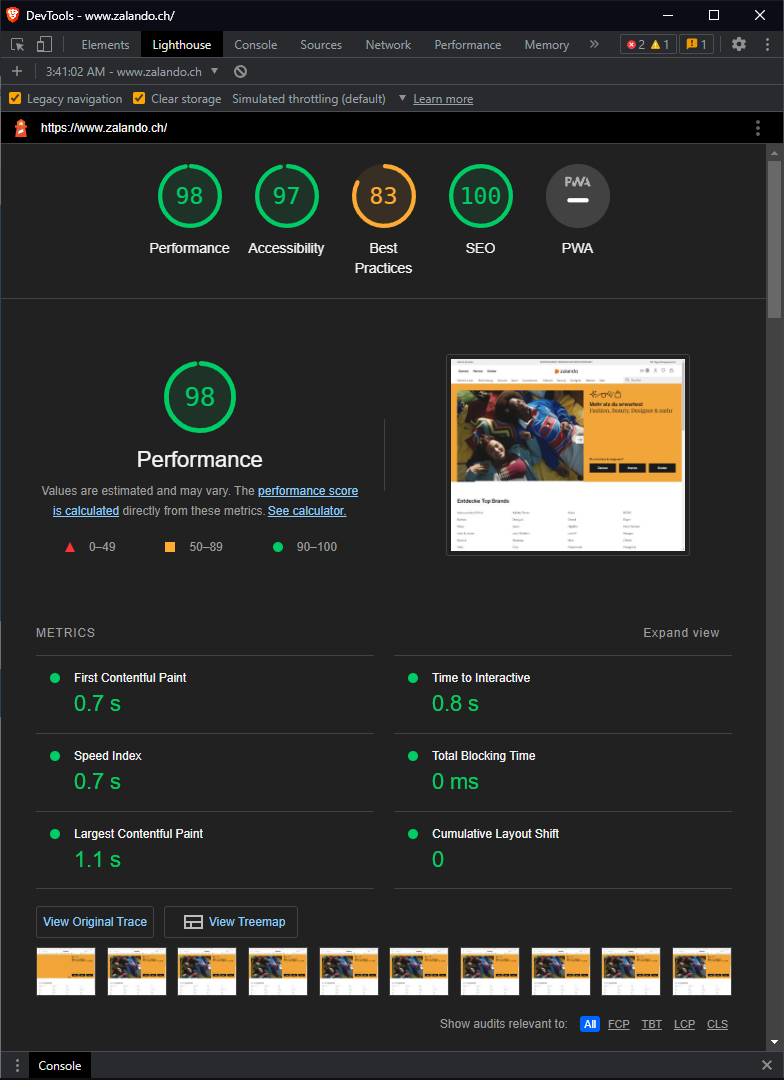Viewport: 784px width, 1080px height.
Task: Open the report selector dropdown arrow
Action: (x=214, y=71)
